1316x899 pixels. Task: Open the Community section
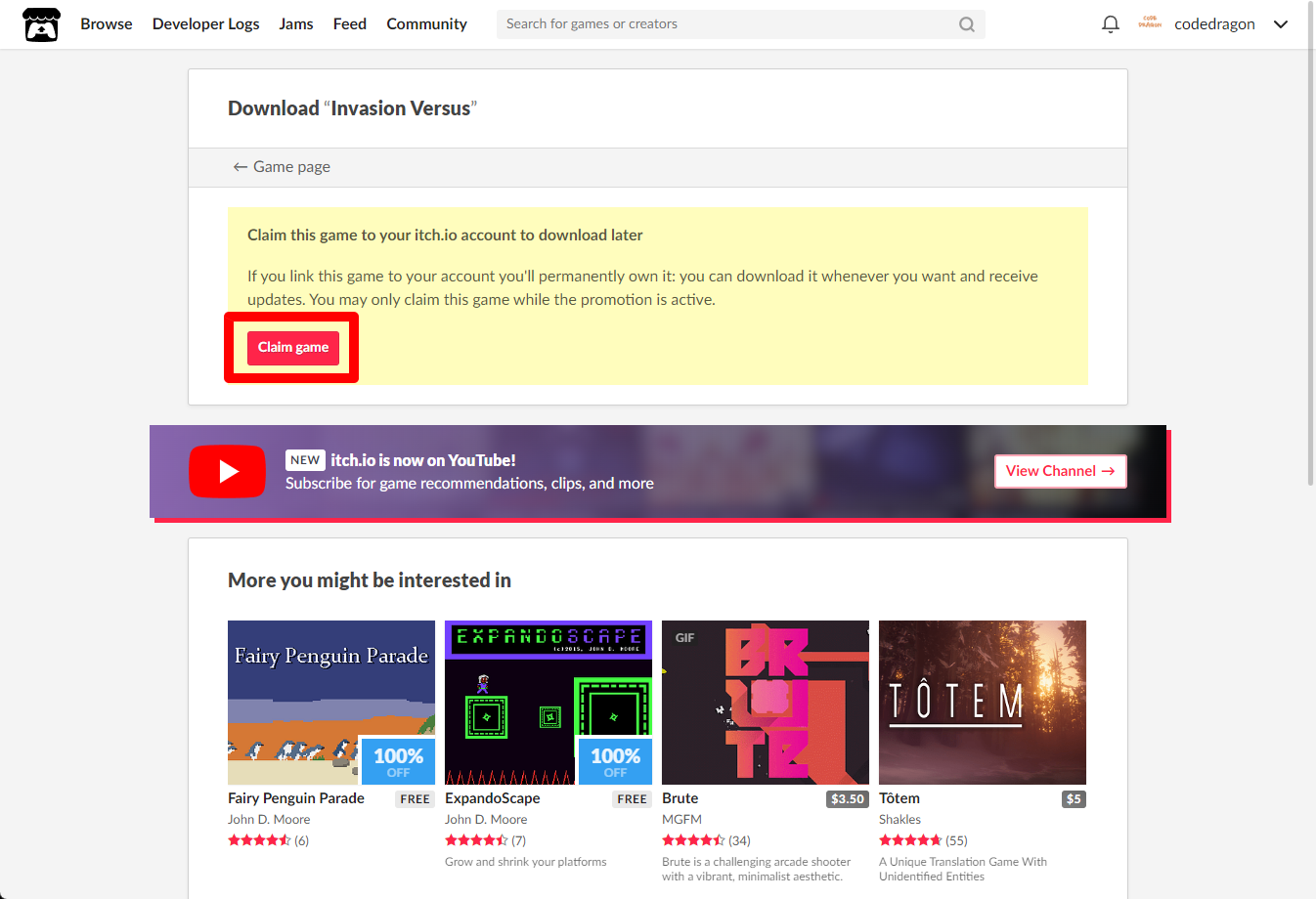click(426, 23)
